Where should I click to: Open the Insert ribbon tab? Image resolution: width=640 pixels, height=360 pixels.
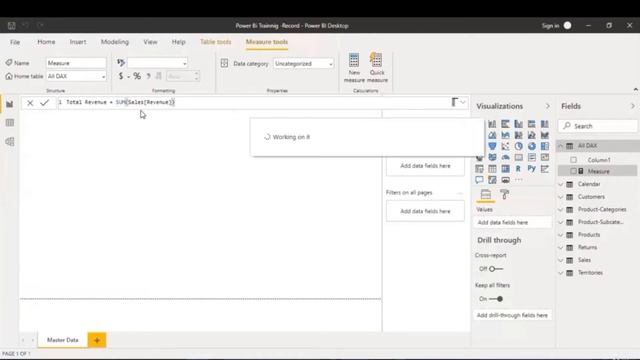point(78,42)
